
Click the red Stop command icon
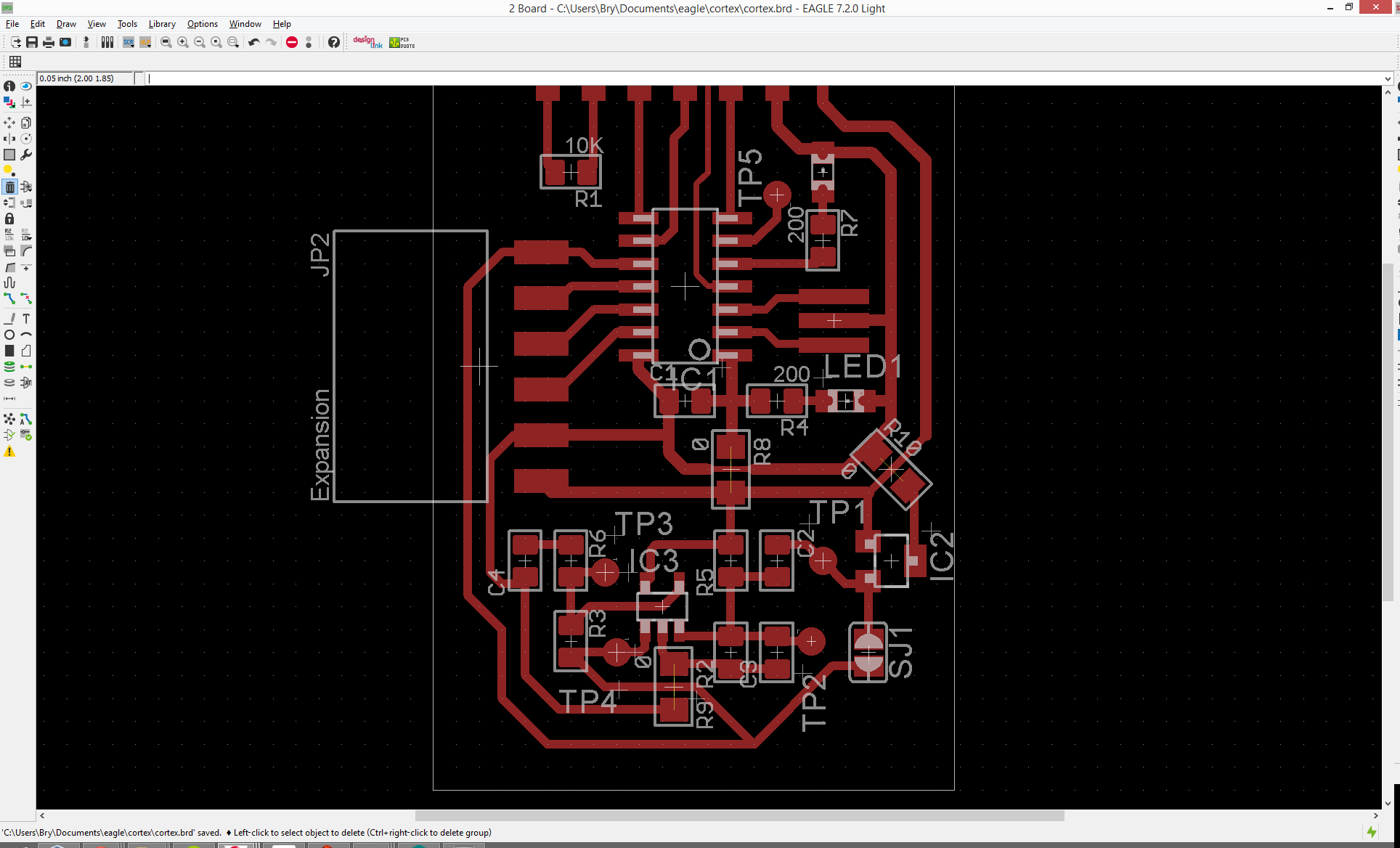[292, 42]
